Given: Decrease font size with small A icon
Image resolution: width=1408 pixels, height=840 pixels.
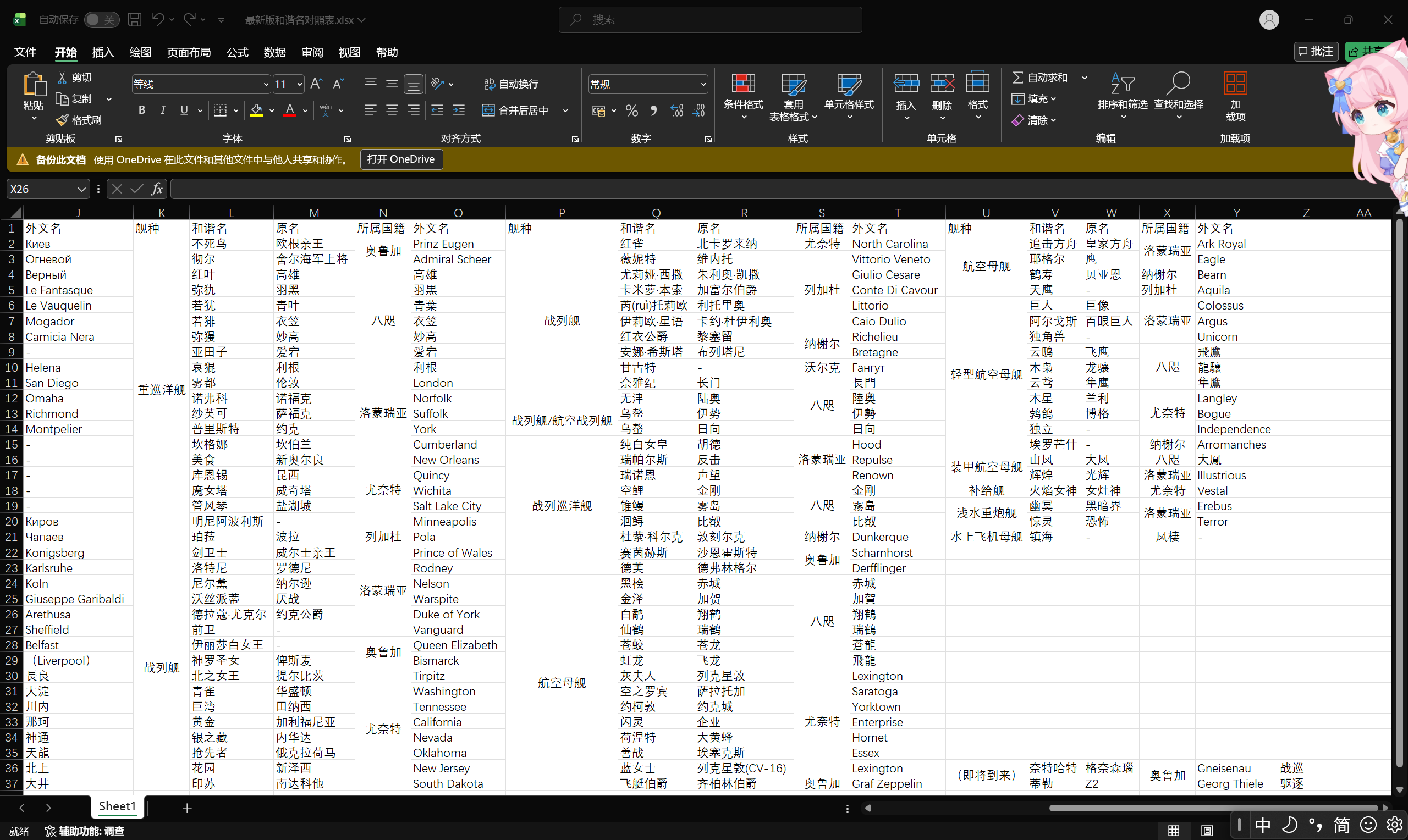Looking at the screenshot, I should 338,84.
